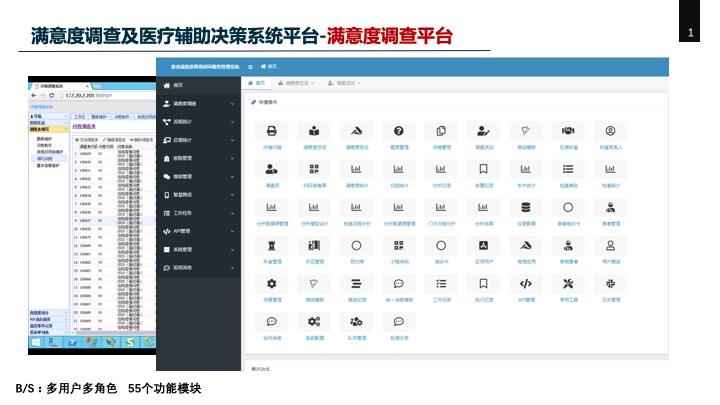This screenshot has height=405, width=720.
Task: Open the 反馈科室 handshake icon tile
Action: point(568,131)
